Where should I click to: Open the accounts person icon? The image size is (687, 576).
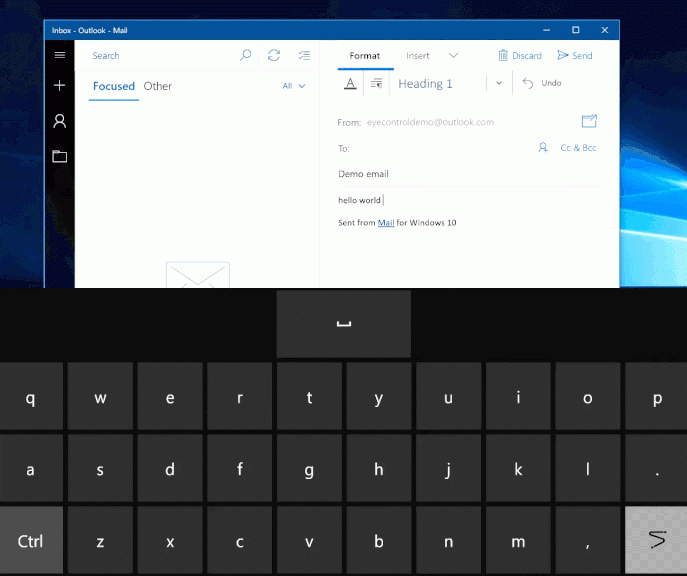coord(60,121)
